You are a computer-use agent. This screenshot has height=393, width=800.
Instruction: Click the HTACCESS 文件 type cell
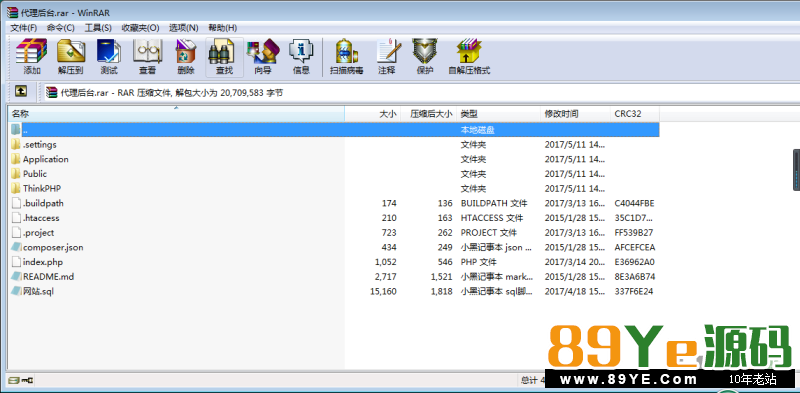pyautogui.click(x=492, y=218)
